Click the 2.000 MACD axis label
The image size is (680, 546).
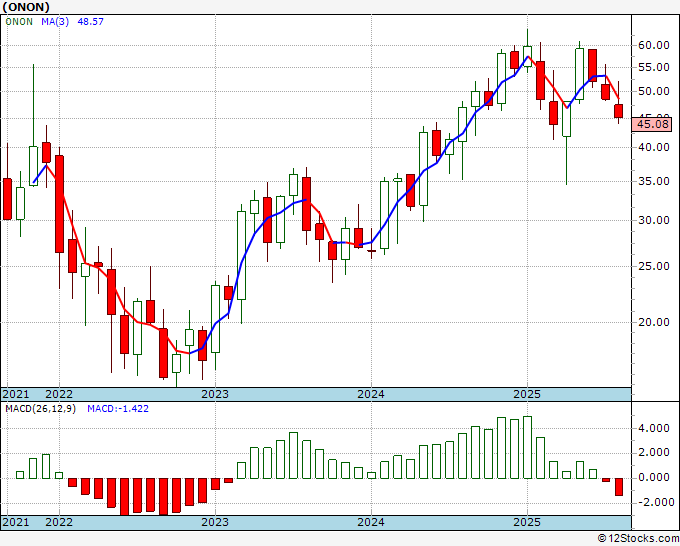(654, 453)
